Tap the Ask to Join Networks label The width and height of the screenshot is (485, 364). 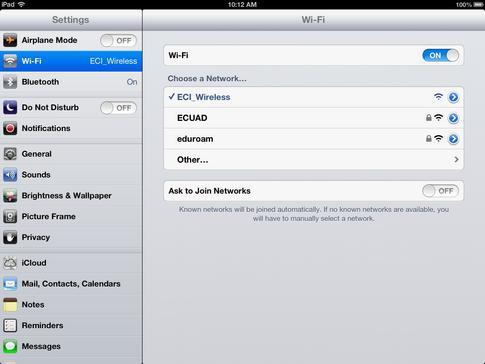tap(209, 191)
